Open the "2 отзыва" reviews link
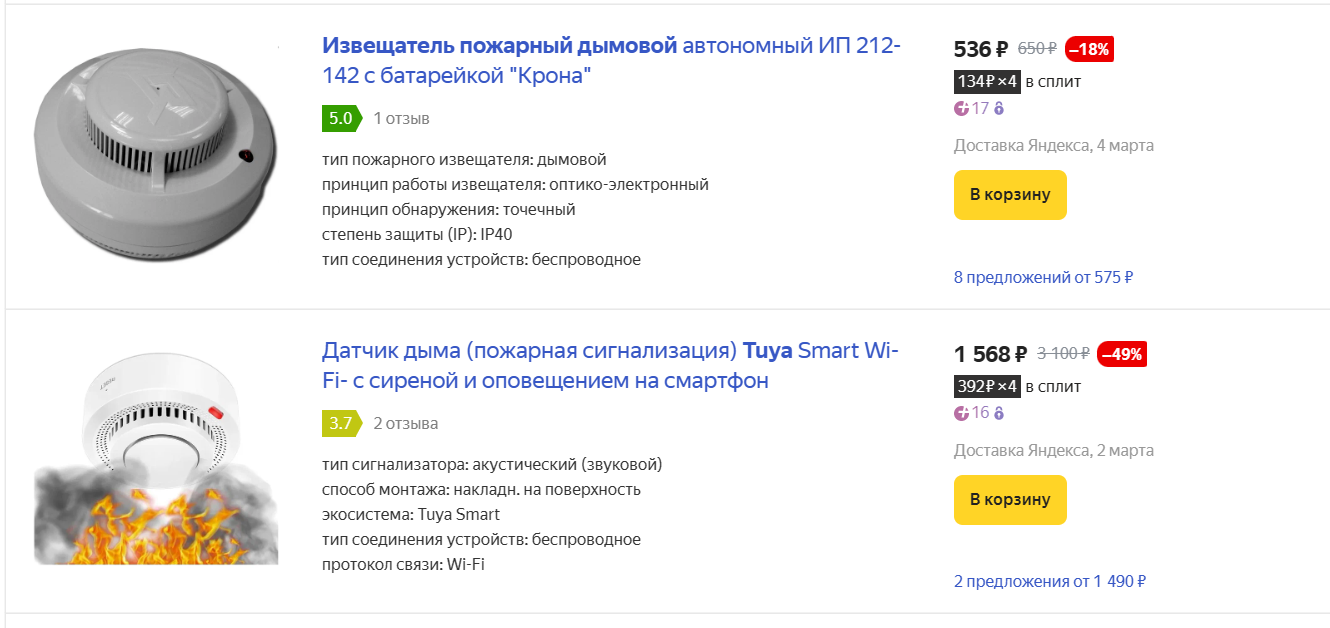This screenshot has height=628, width=1330. (405, 423)
